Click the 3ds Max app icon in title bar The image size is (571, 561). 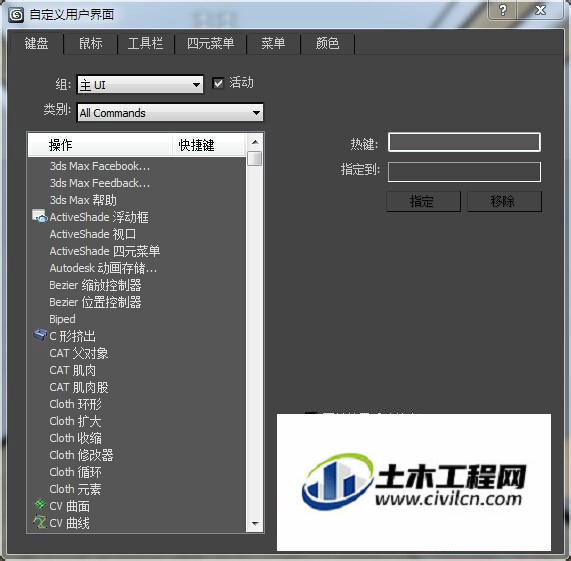(16, 15)
